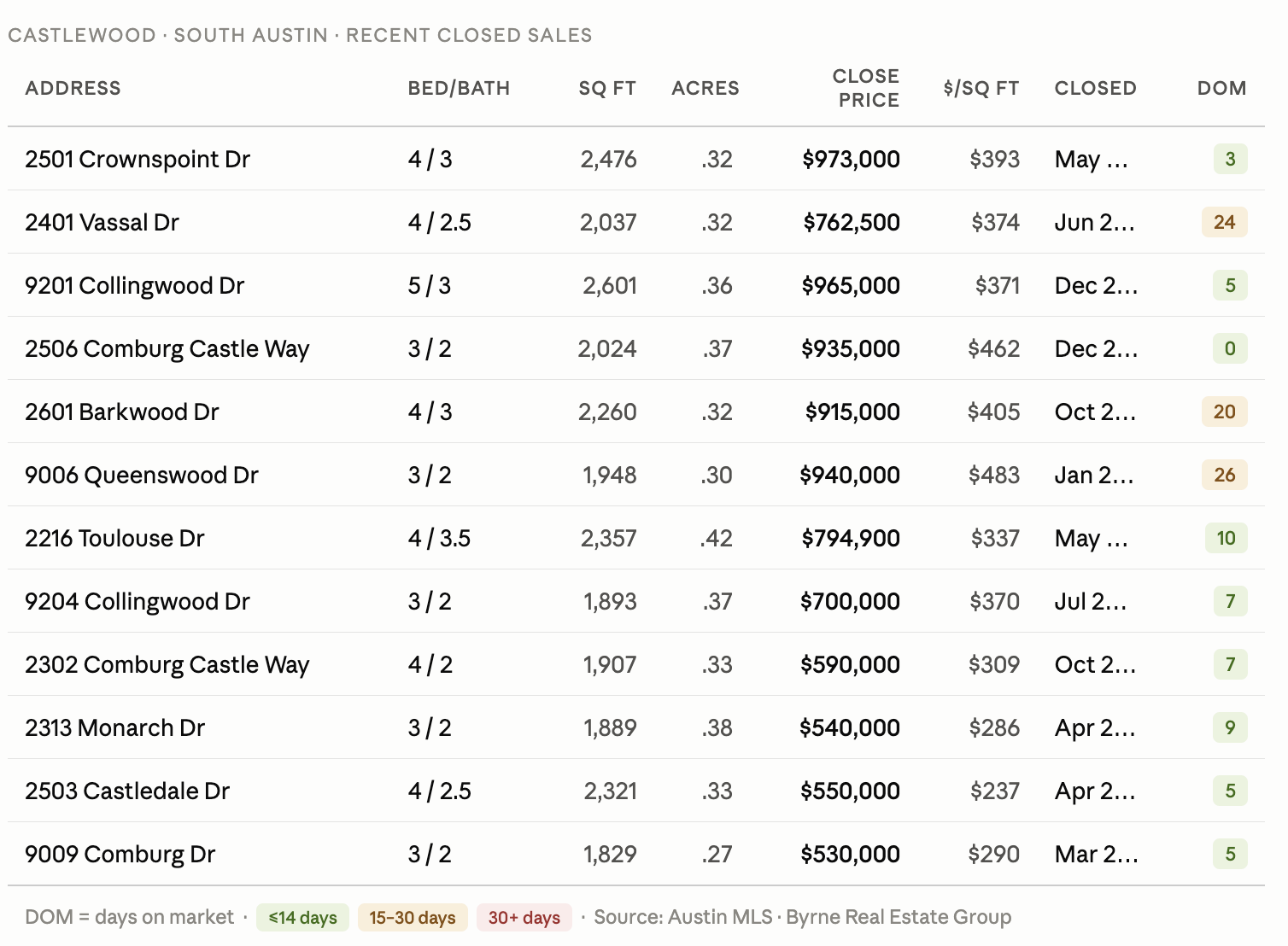The width and height of the screenshot is (1288, 946).
Task: Select the 2216 Toulouse Dr address
Action: (114, 538)
